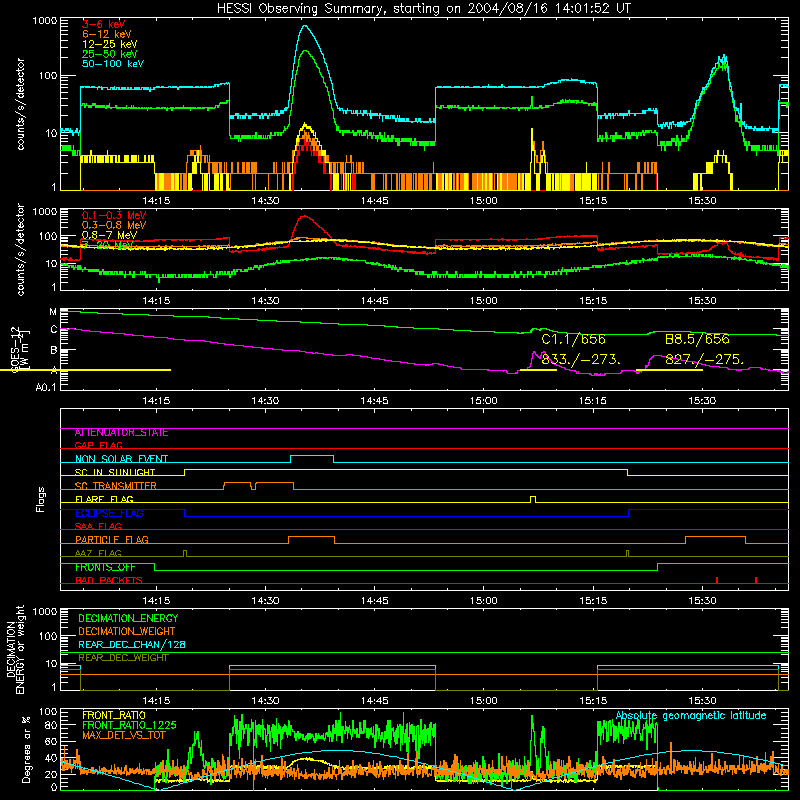800x800 pixels.
Task: Click the SC_TRANSMITTER flag label
Action: tap(116, 486)
